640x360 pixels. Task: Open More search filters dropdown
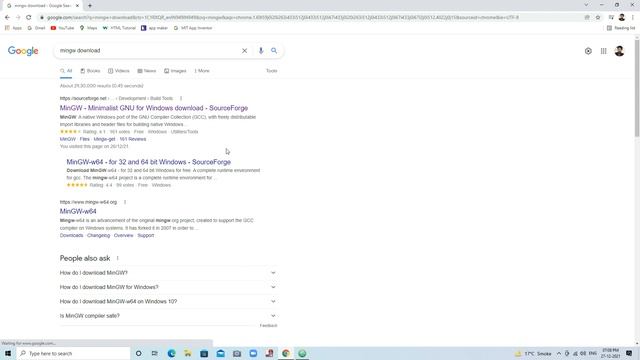click(202, 71)
